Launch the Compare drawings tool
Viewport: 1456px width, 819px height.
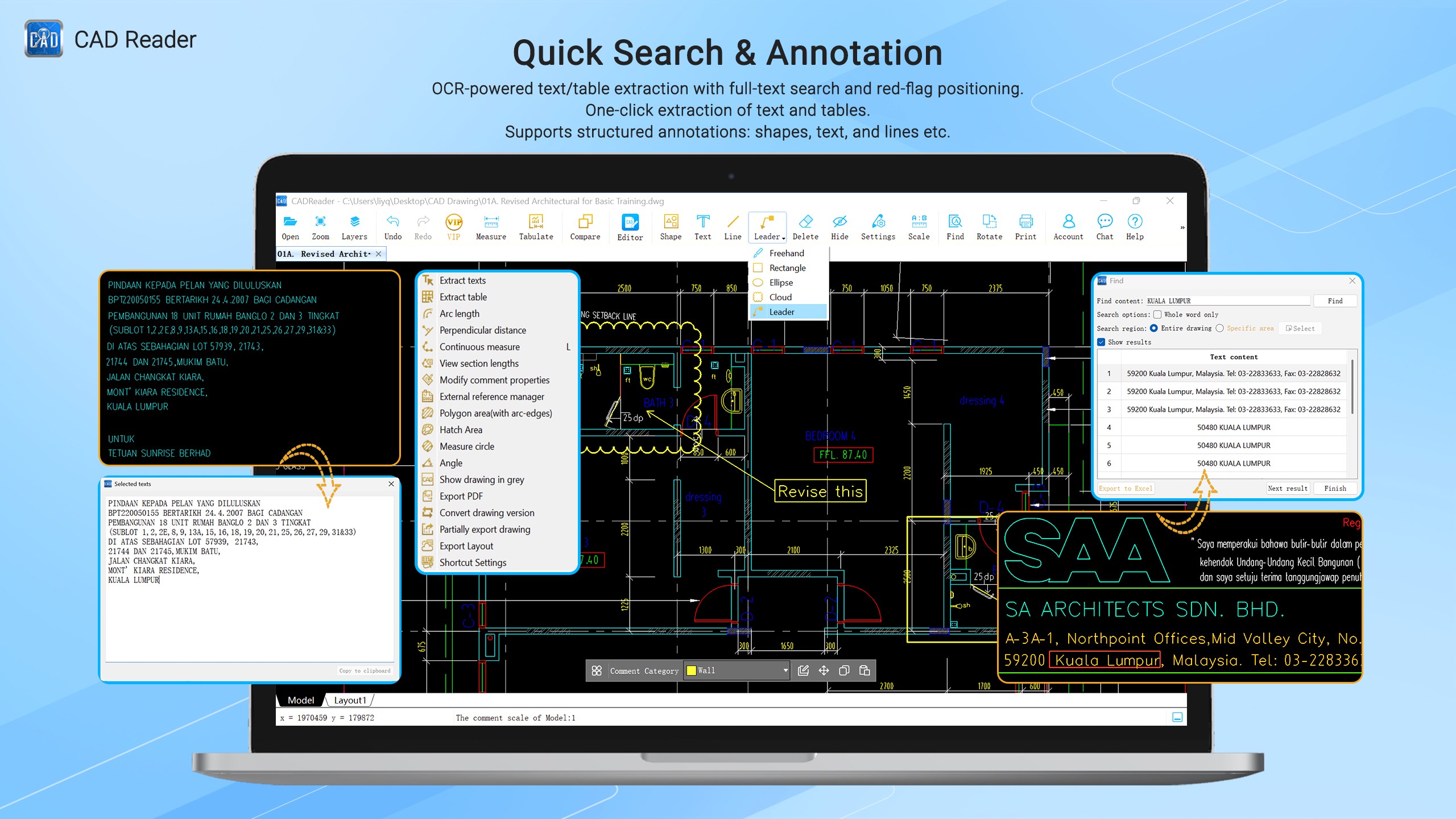(585, 227)
